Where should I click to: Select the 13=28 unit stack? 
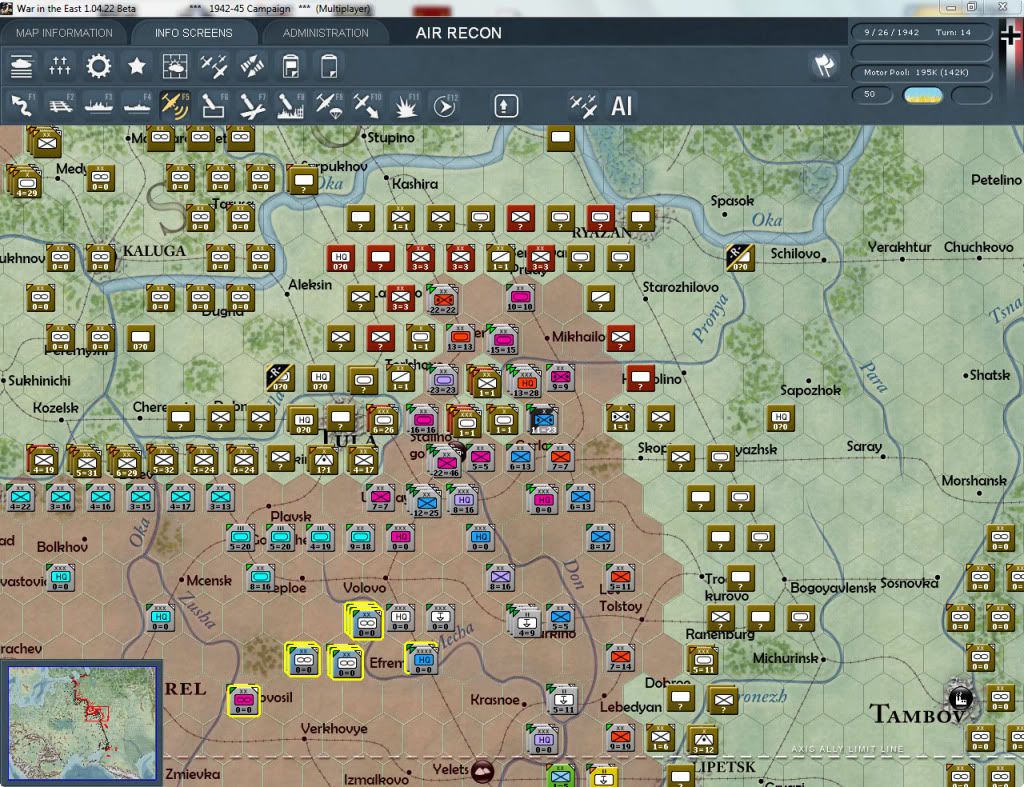coord(524,381)
